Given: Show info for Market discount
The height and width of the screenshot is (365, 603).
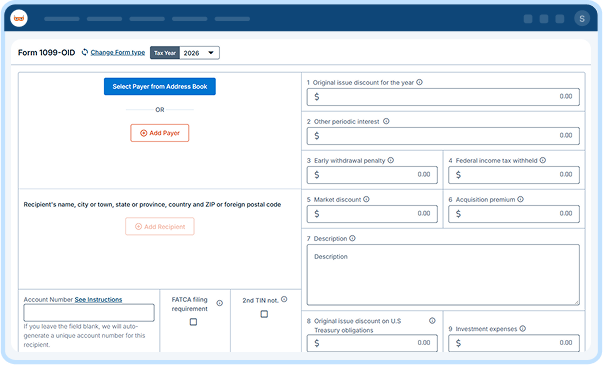Looking at the screenshot, I should coord(366,199).
